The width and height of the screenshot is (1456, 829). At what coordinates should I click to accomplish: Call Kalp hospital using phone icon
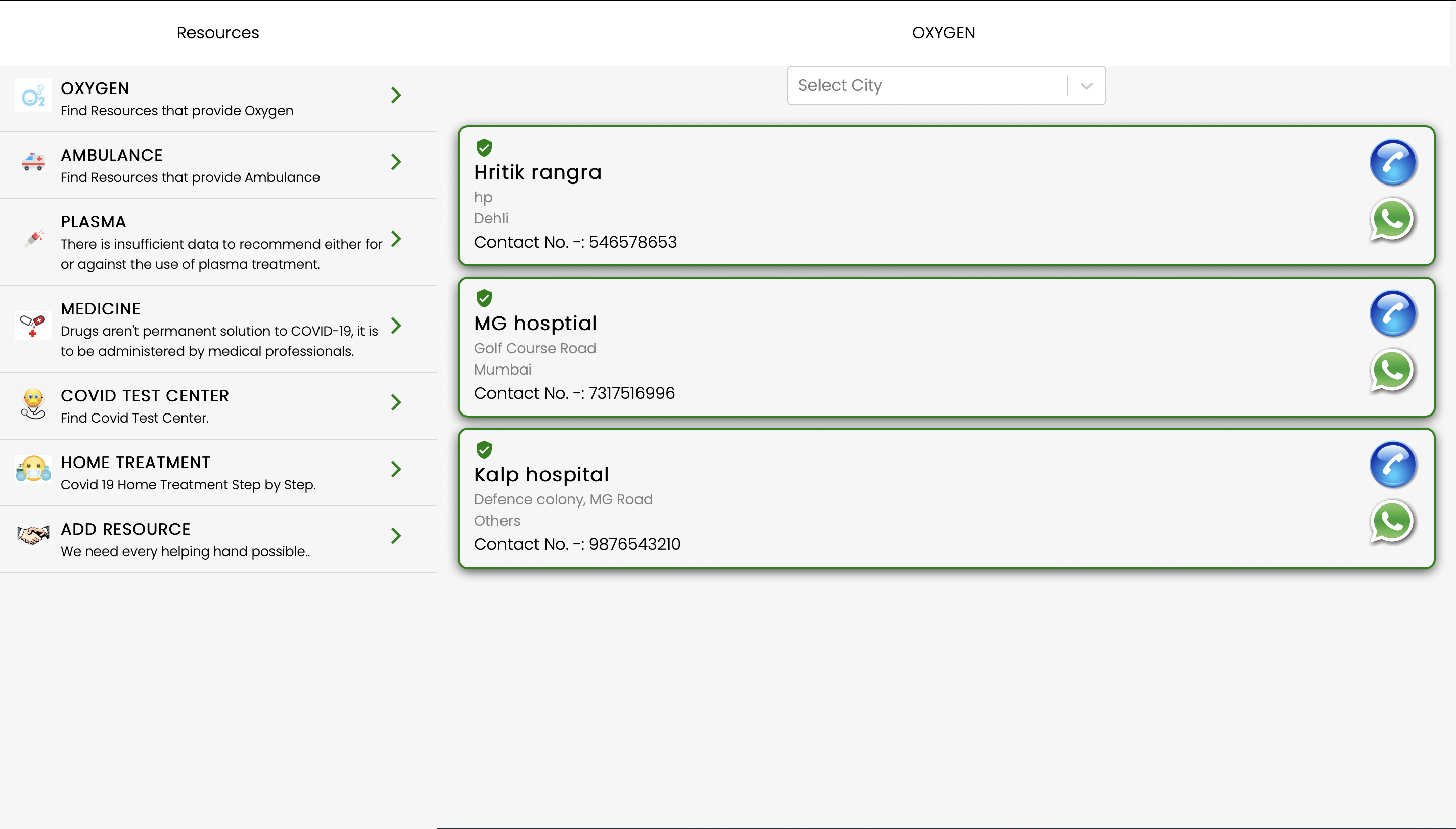click(x=1392, y=465)
